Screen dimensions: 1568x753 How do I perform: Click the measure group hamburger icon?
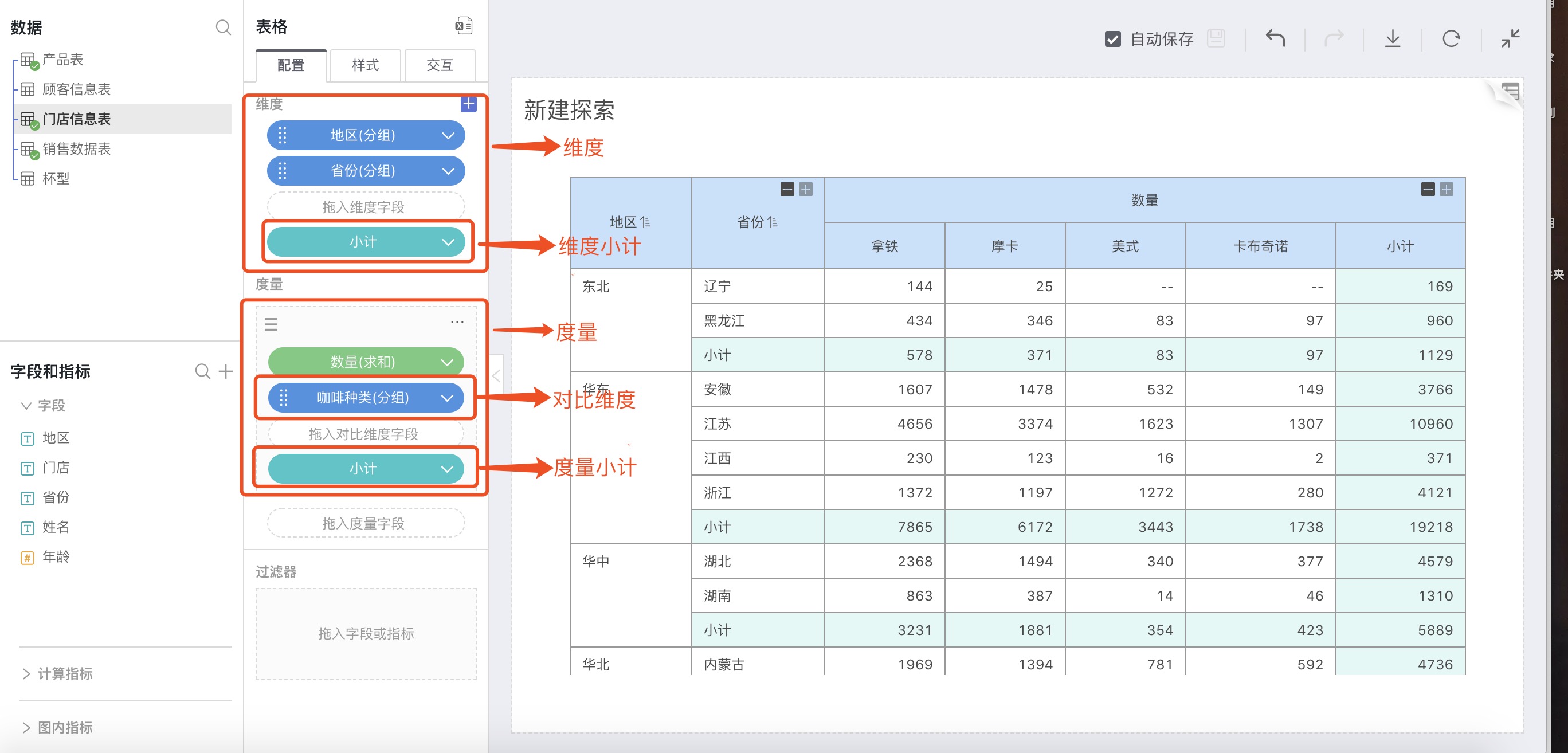pos(271,324)
